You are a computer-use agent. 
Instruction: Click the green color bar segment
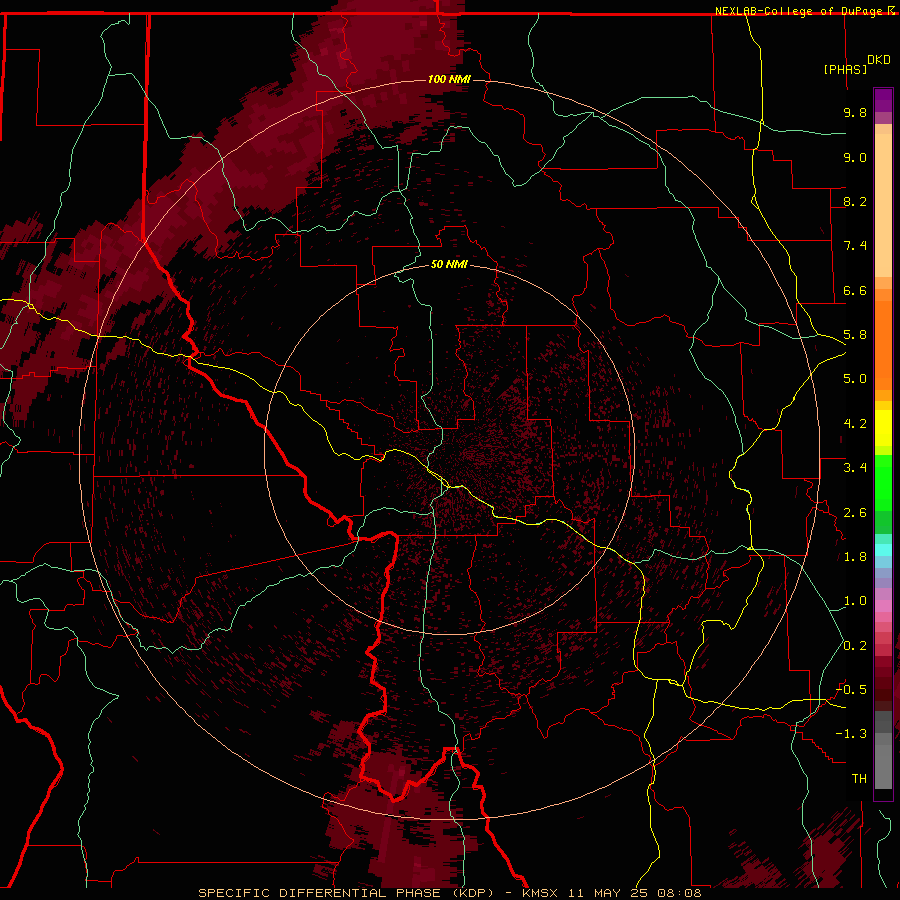(x=883, y=485)
